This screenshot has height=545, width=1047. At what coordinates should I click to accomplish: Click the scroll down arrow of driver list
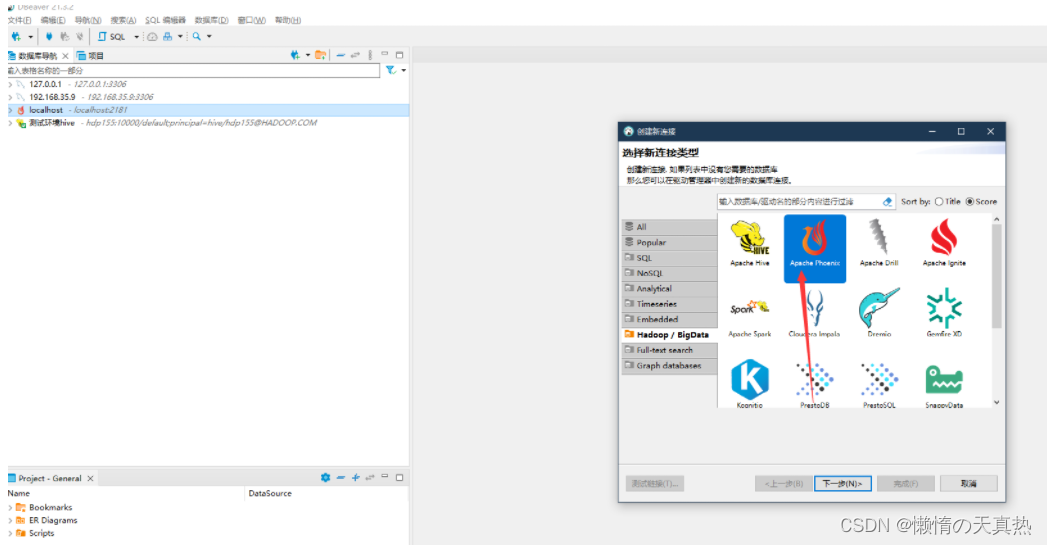click(996, 403)
